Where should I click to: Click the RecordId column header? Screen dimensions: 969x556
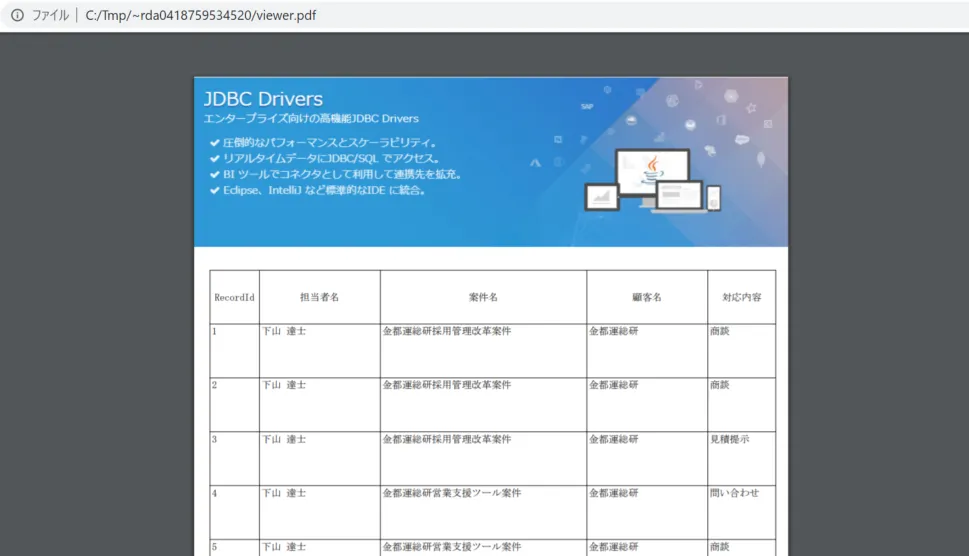pos(234,298)
